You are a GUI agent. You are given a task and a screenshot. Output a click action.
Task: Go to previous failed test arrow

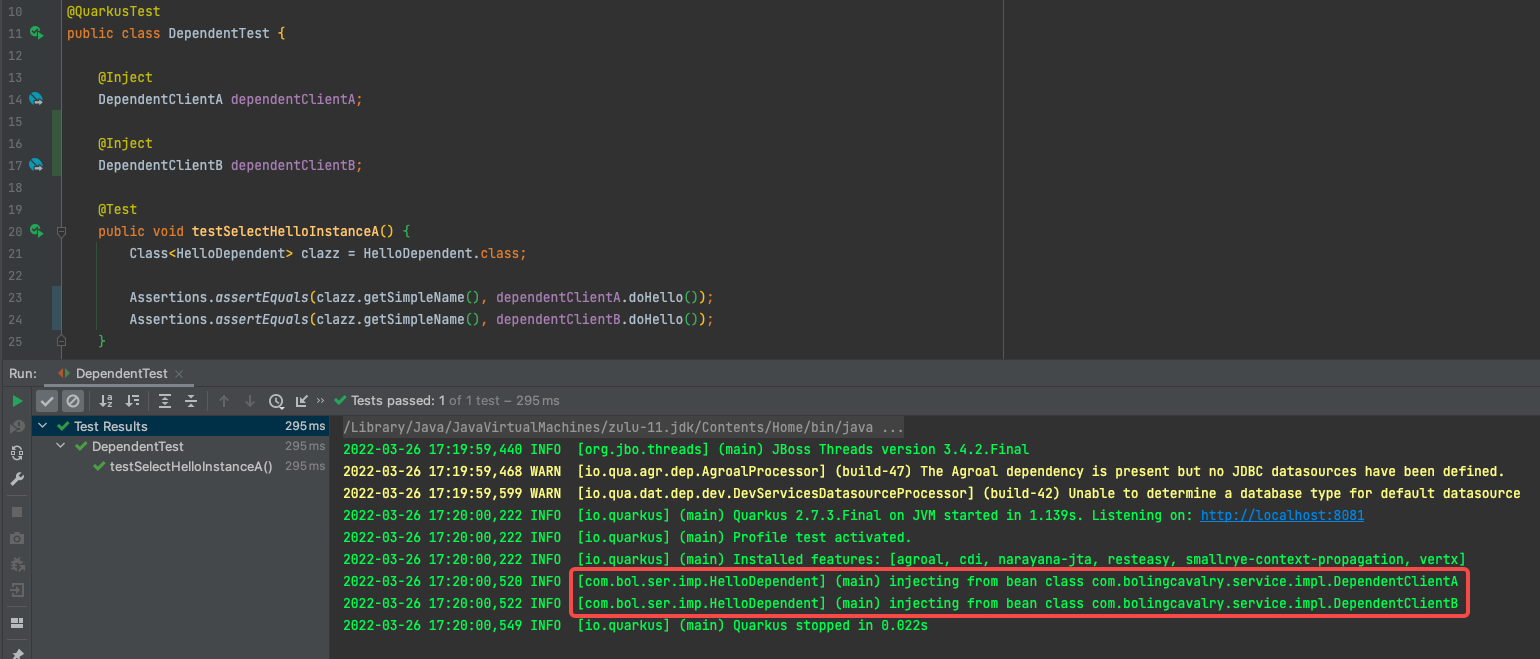tap(224, 401)
